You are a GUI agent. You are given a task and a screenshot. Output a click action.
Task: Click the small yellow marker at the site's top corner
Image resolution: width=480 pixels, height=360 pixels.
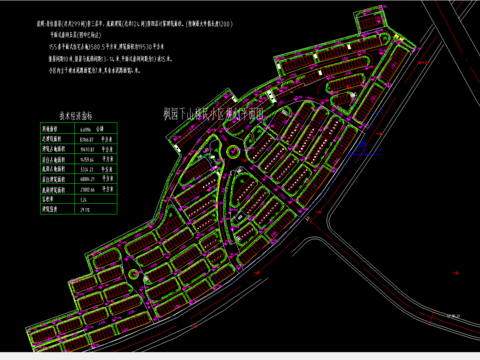click(398, 38)
